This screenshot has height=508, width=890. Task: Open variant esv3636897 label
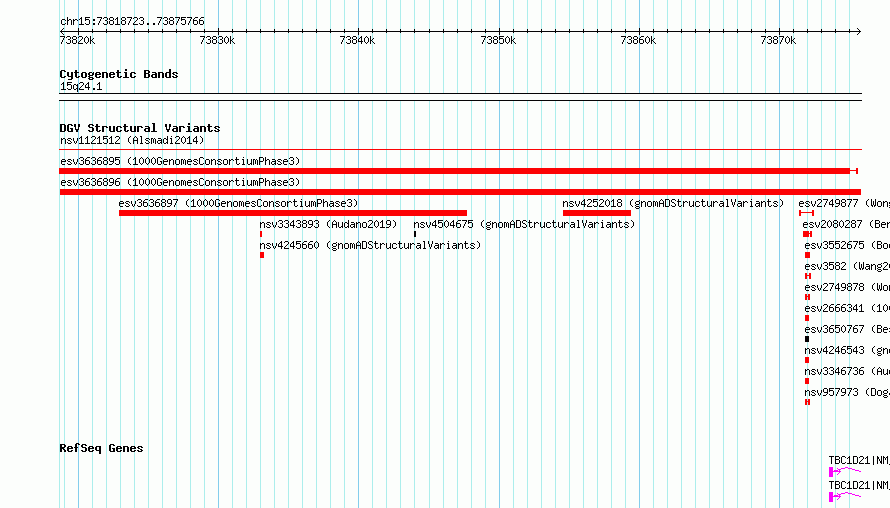[x=238, y=203]
